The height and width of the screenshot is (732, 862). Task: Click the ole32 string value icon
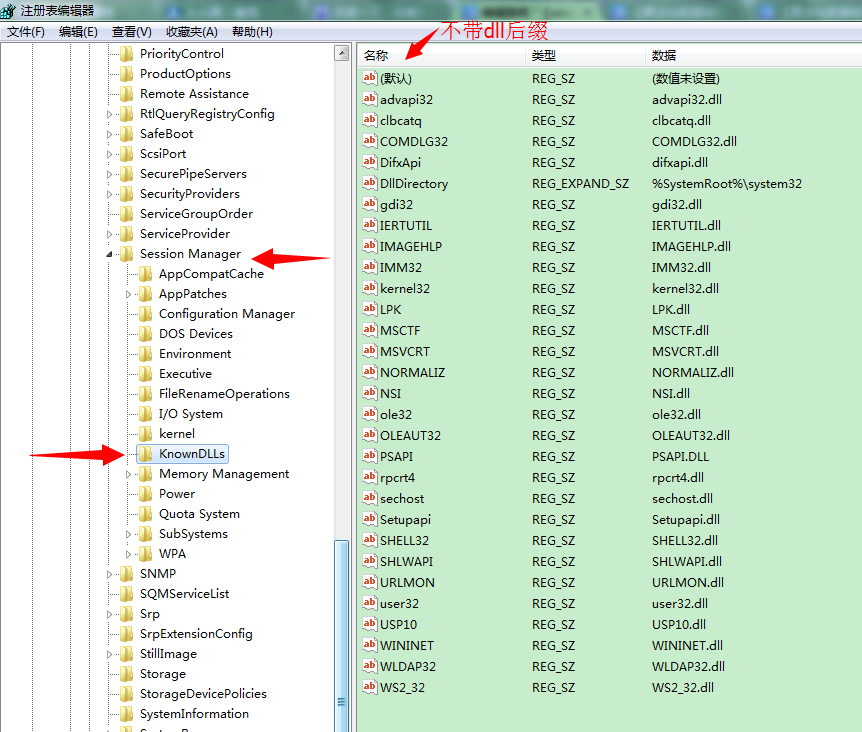click(x=369, y=414)
